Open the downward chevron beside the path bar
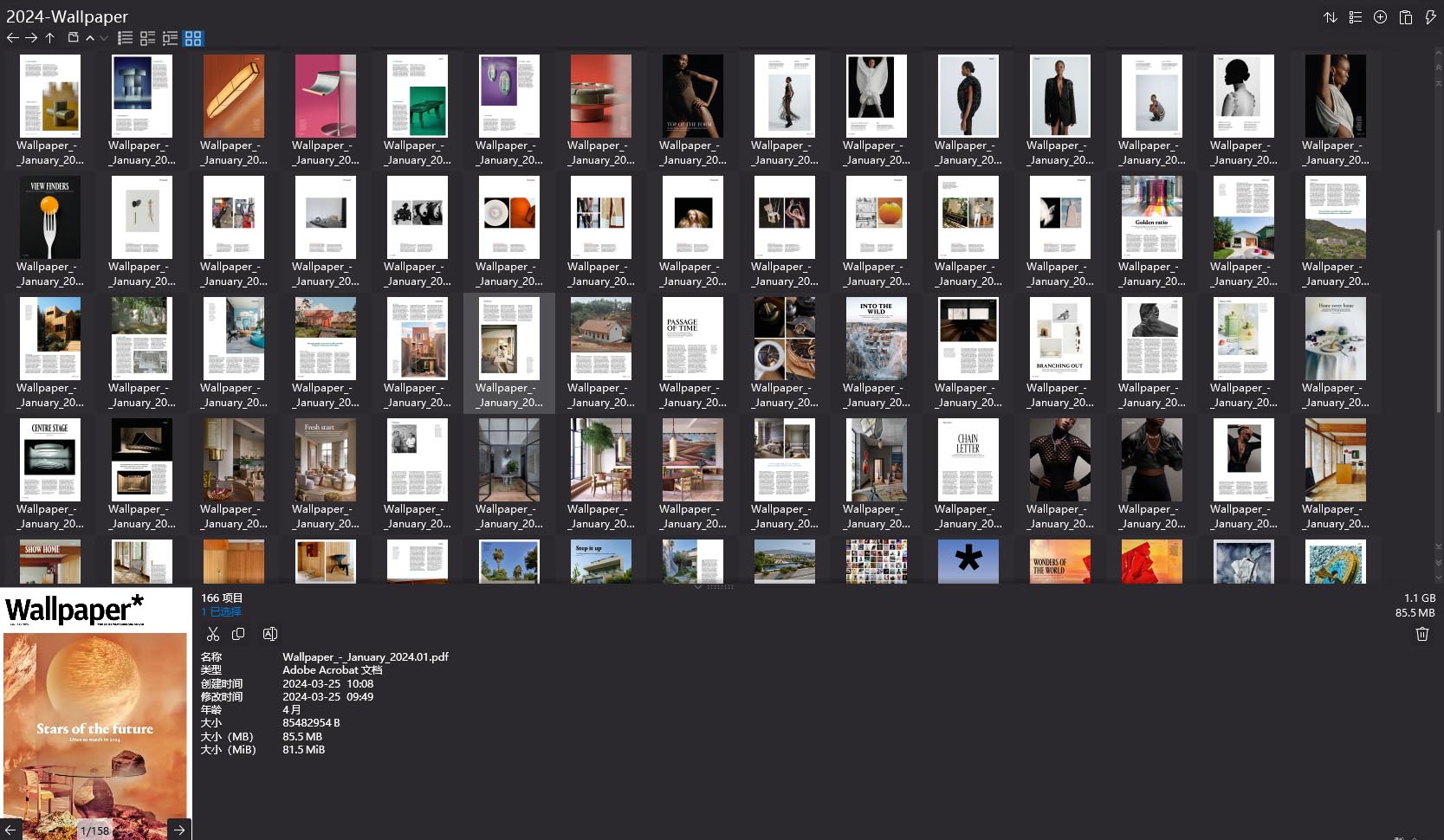 tap(104, 38)
